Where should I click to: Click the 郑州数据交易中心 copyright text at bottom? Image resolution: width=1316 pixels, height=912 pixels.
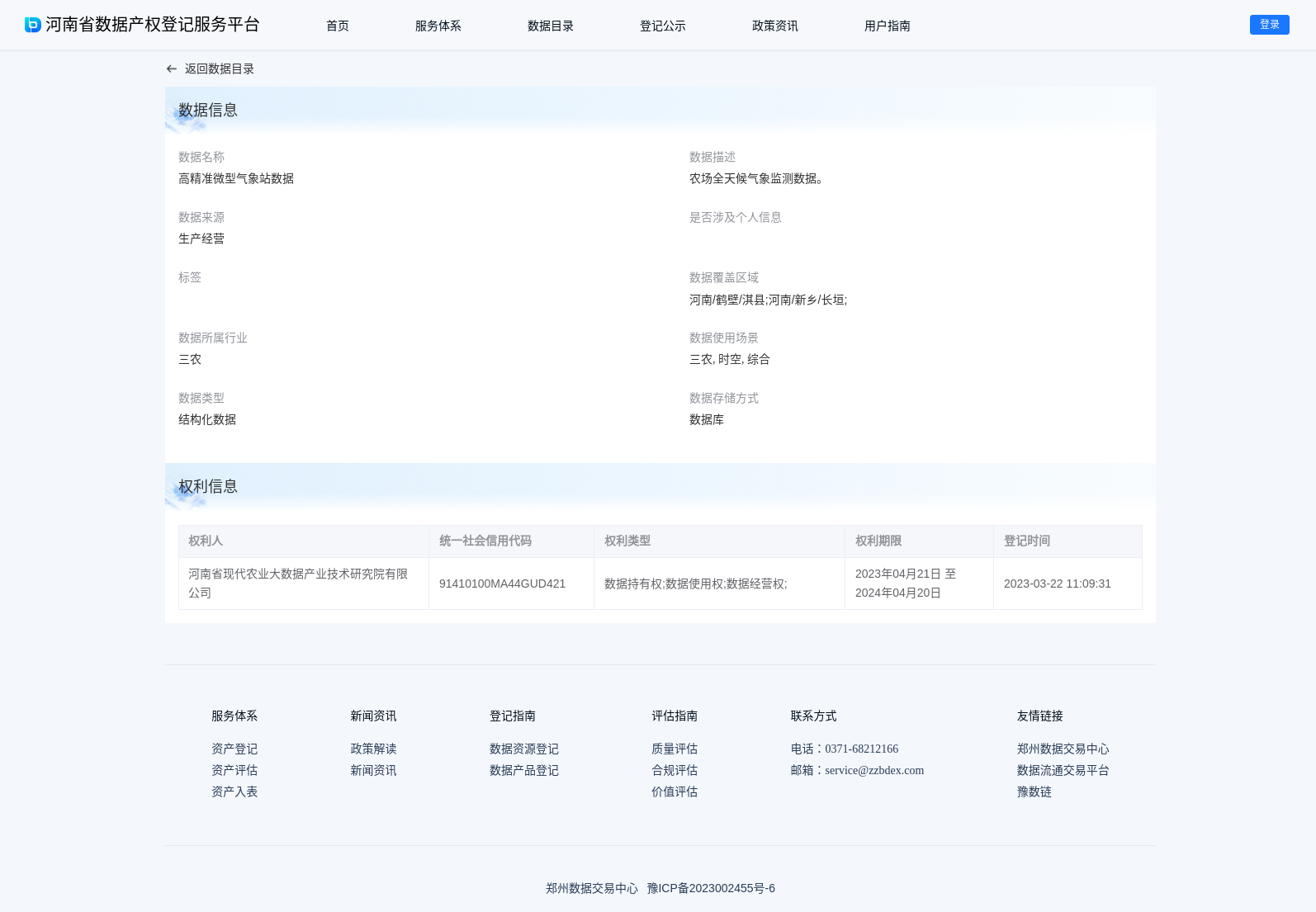pyautogui.click(x=592, y=888)
